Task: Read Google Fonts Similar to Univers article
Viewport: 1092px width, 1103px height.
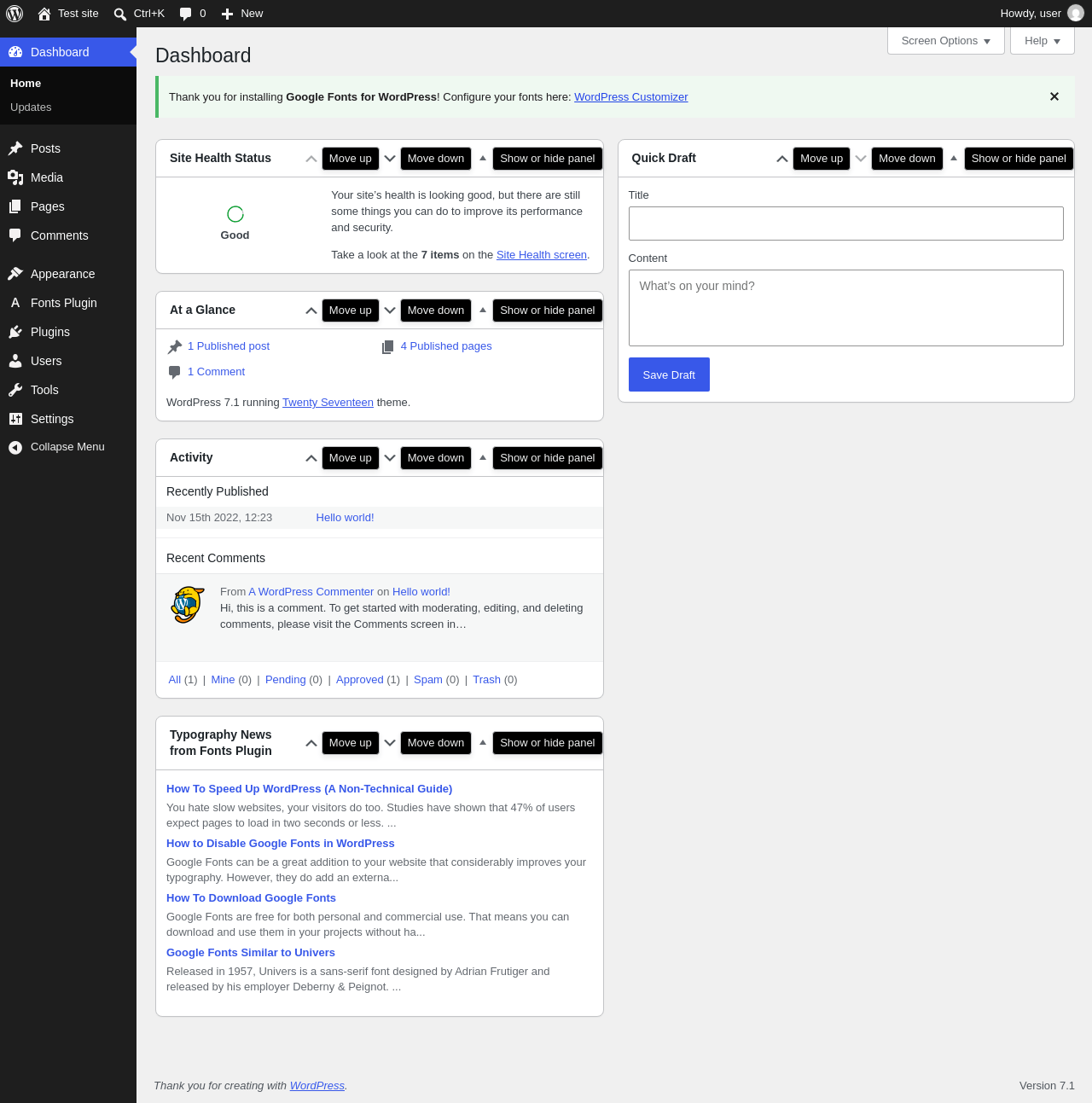Action: [x=251, y=953]
